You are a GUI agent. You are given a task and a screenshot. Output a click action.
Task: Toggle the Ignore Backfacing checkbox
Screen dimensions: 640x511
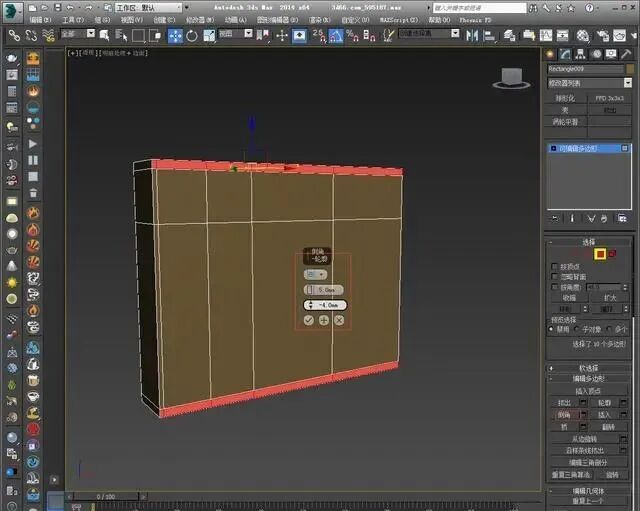[554, 277]
